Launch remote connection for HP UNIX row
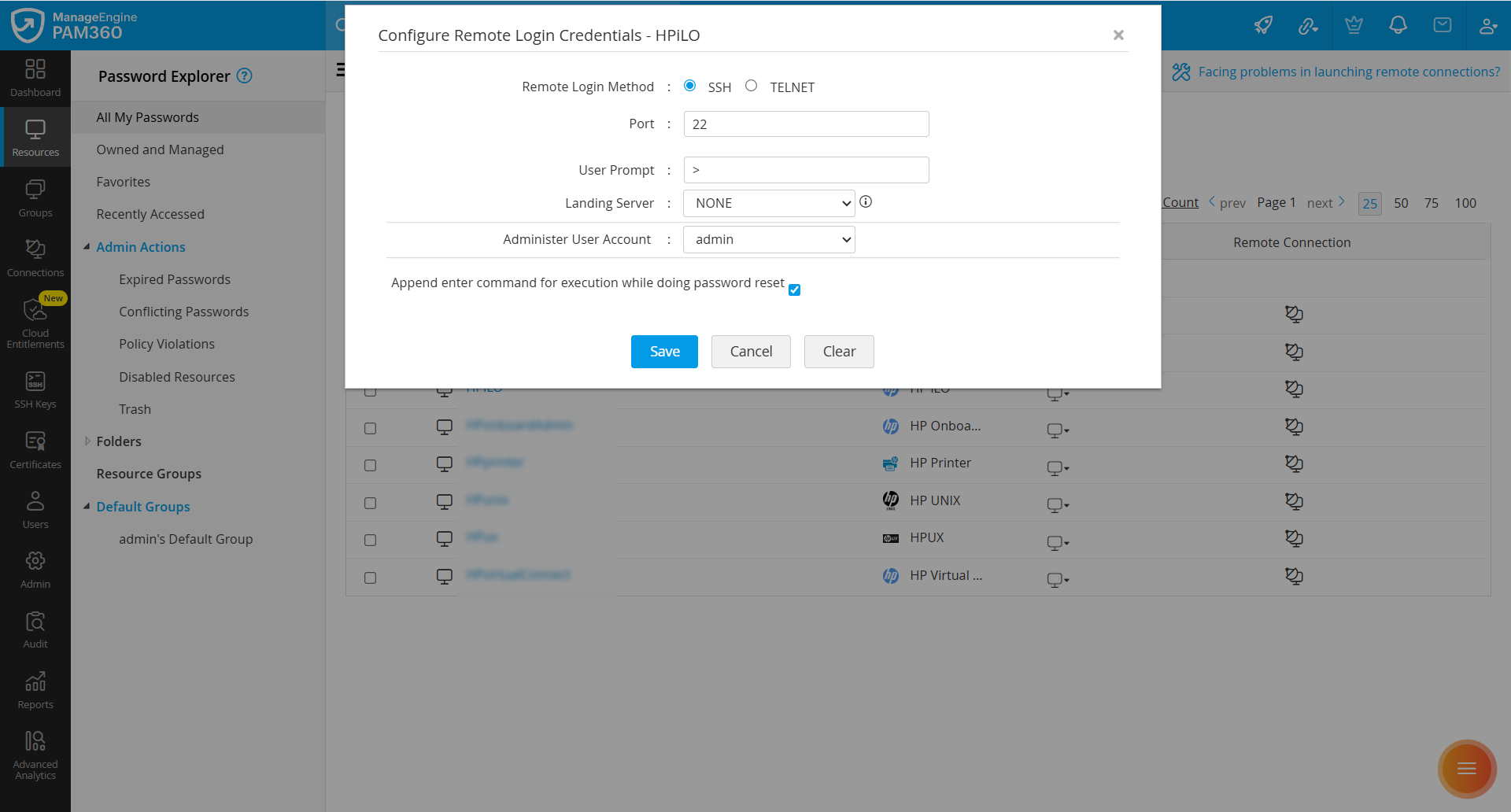 pos(1293,501)
